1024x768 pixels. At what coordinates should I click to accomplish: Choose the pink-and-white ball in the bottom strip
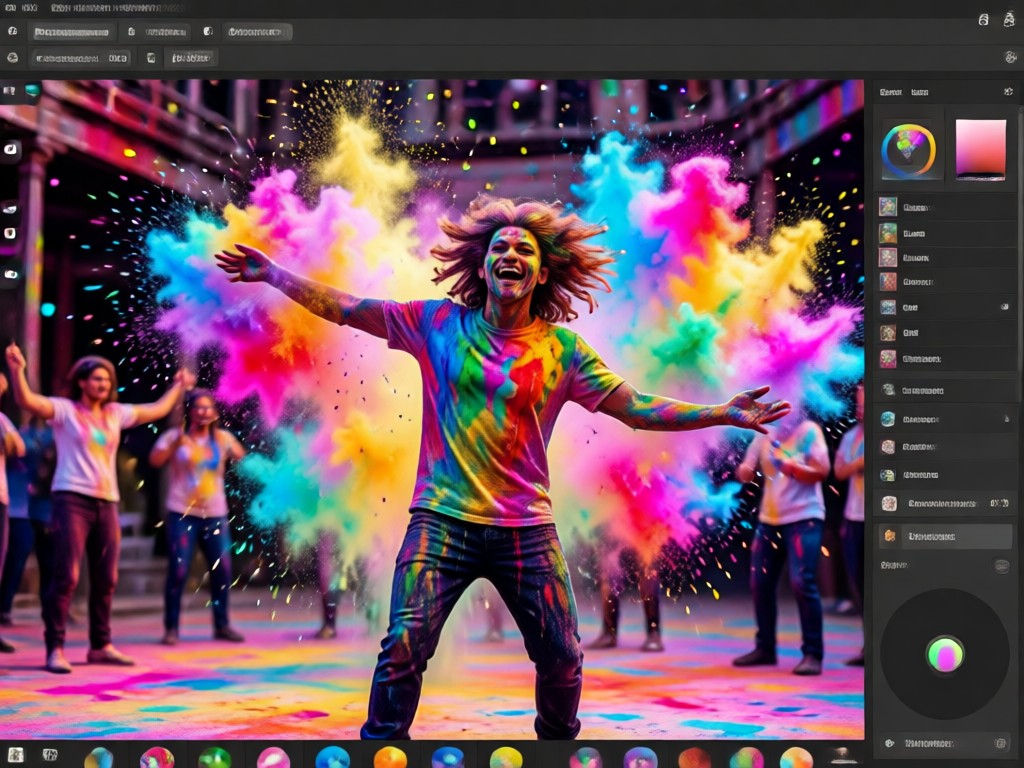(x=274, y=758)
